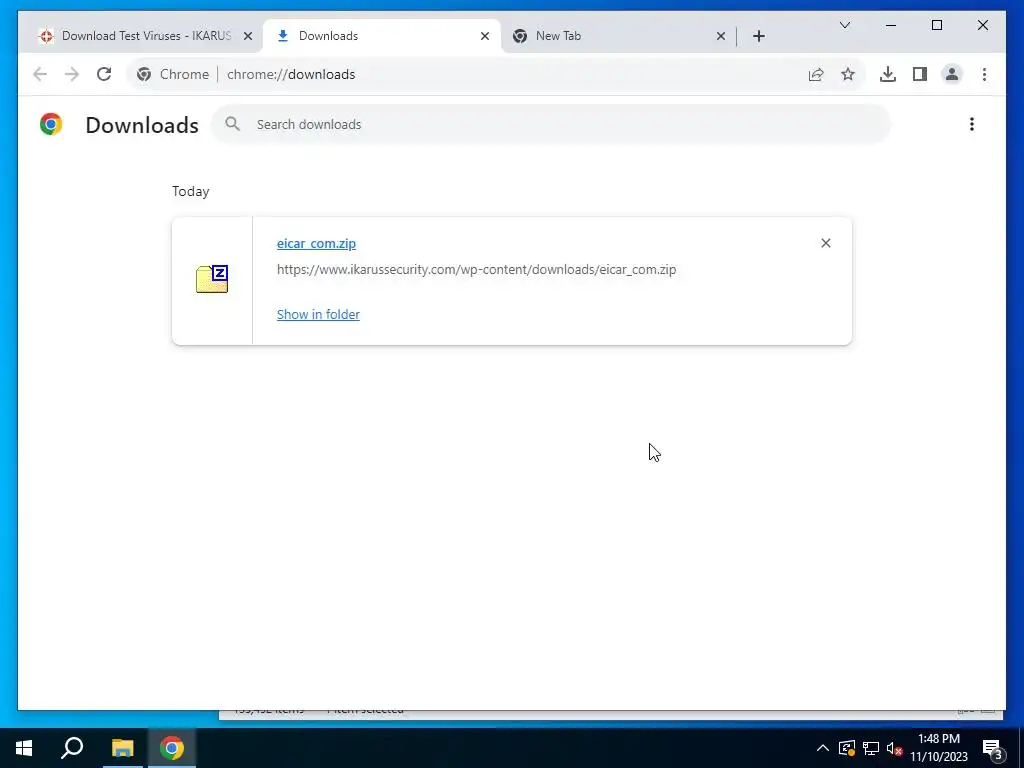Screen dimensions: 1024x768
Task: Focus the Search downloads field
Action: pos(551,124)
